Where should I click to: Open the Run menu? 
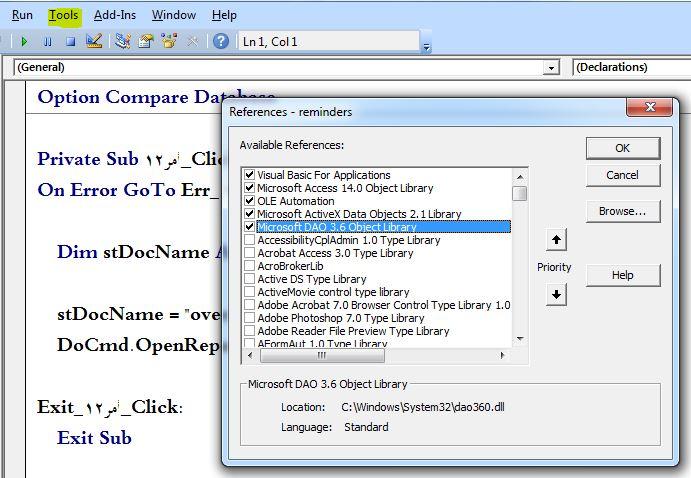coord(22,15)
